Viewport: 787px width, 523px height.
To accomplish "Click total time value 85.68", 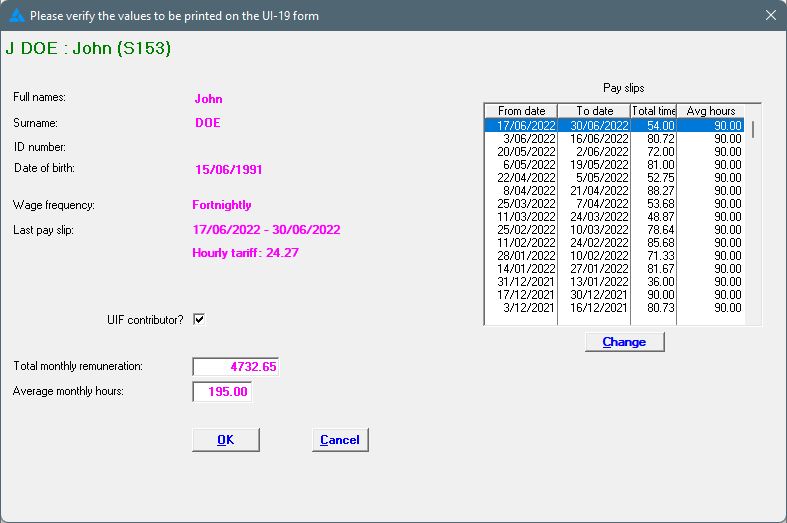I will click(x=661, y=243).
